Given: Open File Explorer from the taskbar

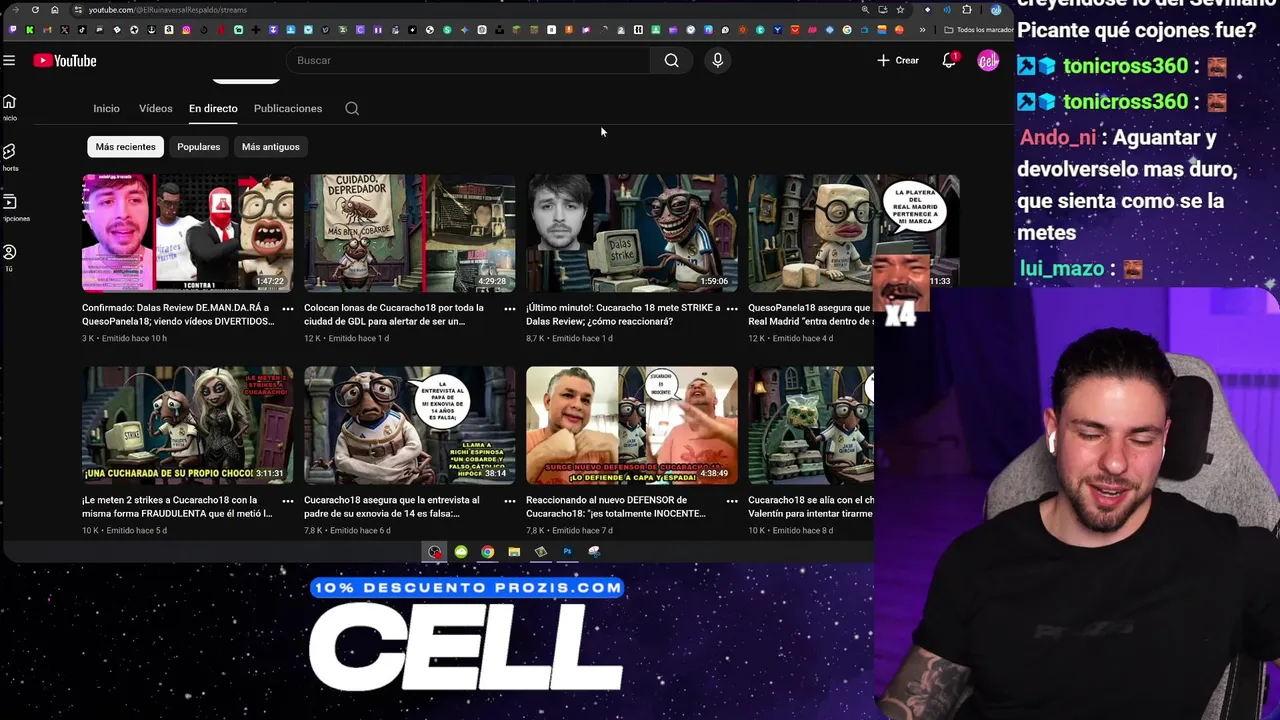Looking at the screenshot, I should click(514, 552).
